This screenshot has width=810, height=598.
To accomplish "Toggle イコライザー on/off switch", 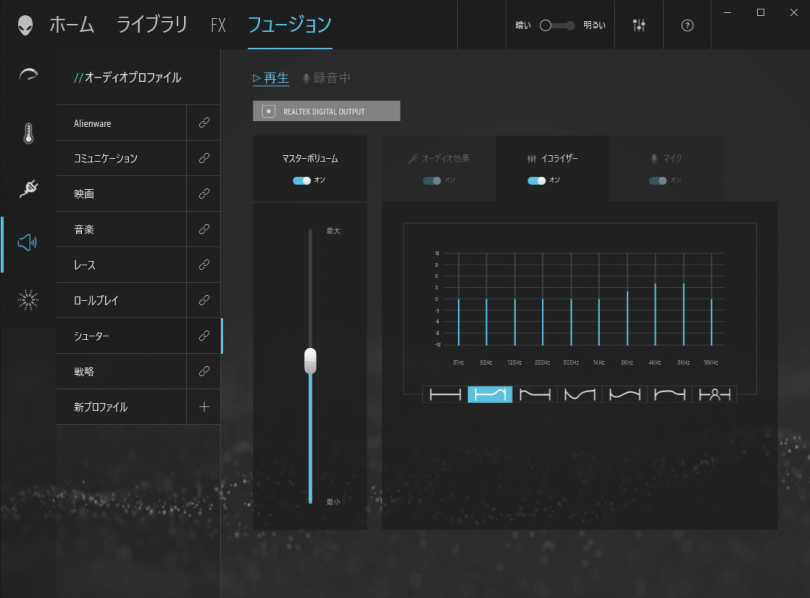I will point(536,180).
